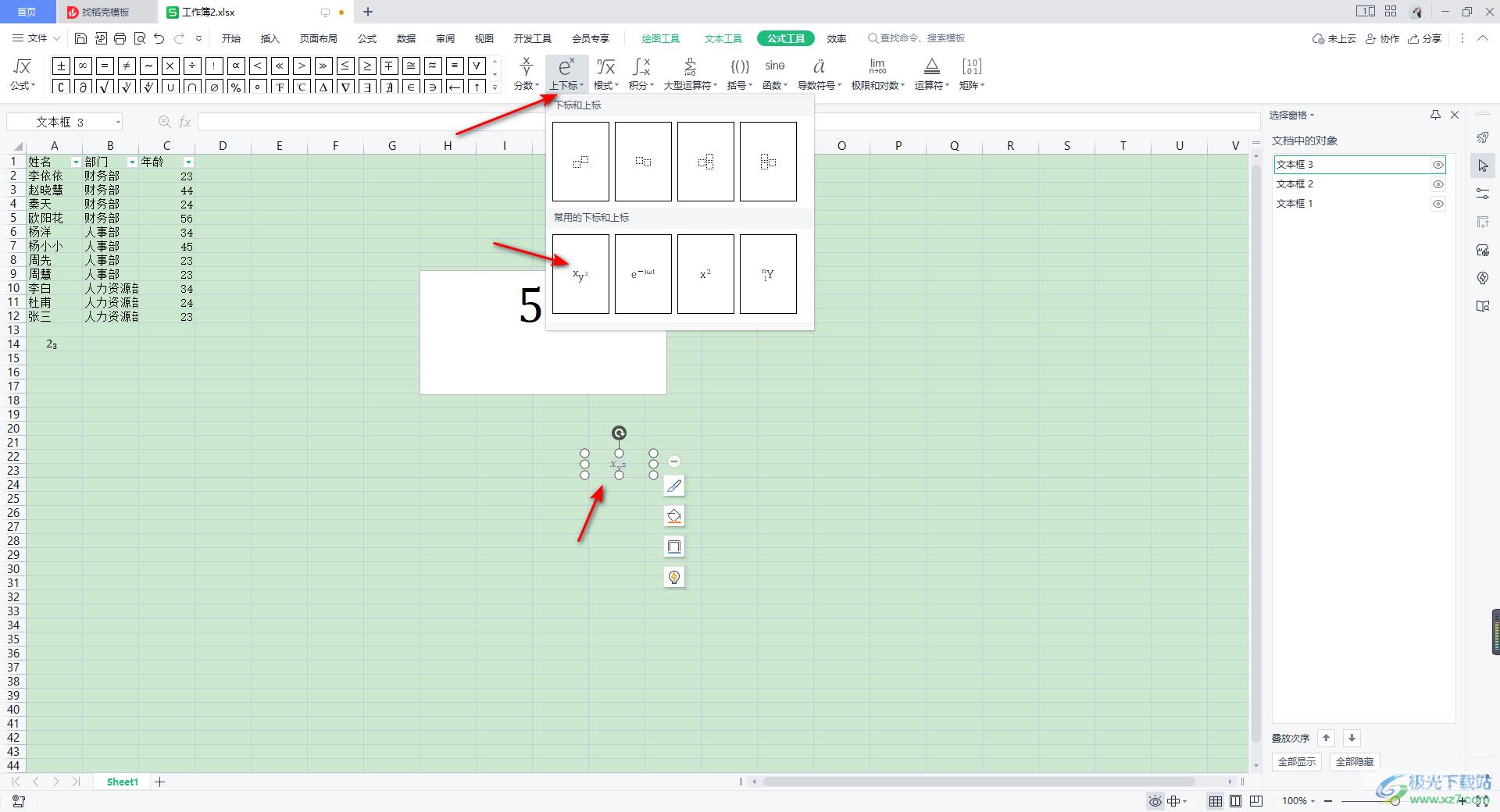Insert the partial differential symbol
The image size is (1500, 812).
(x=83, y=87)
